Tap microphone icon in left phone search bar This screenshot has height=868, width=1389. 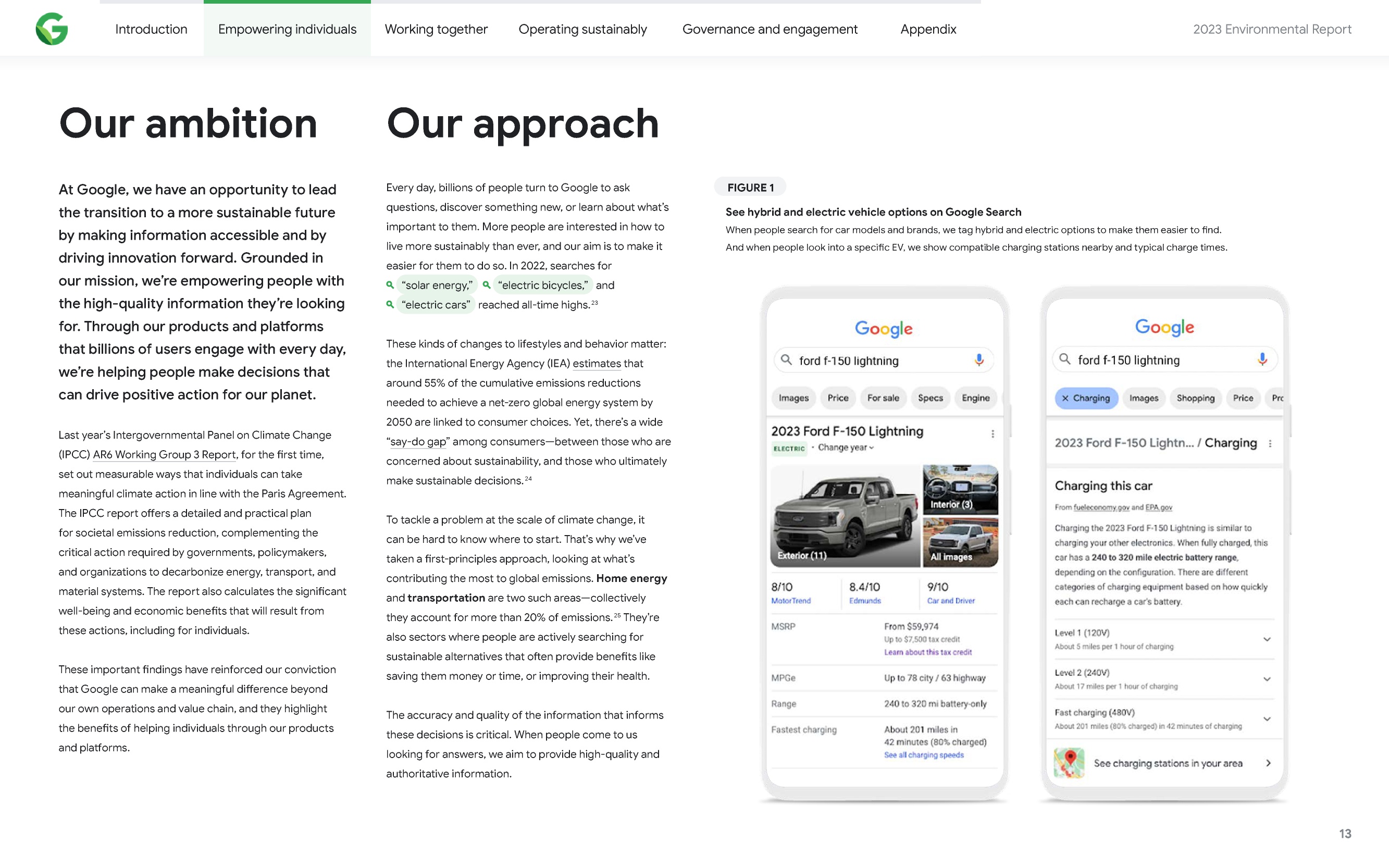[x=979, y=360]
